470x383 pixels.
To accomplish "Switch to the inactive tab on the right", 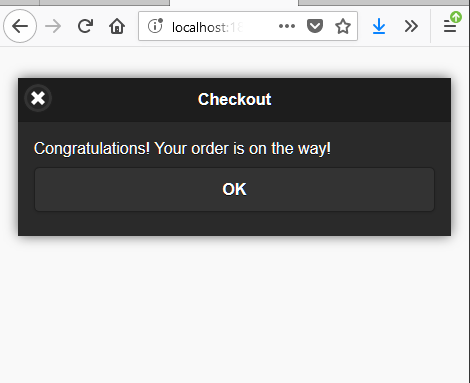I will 383,3.
